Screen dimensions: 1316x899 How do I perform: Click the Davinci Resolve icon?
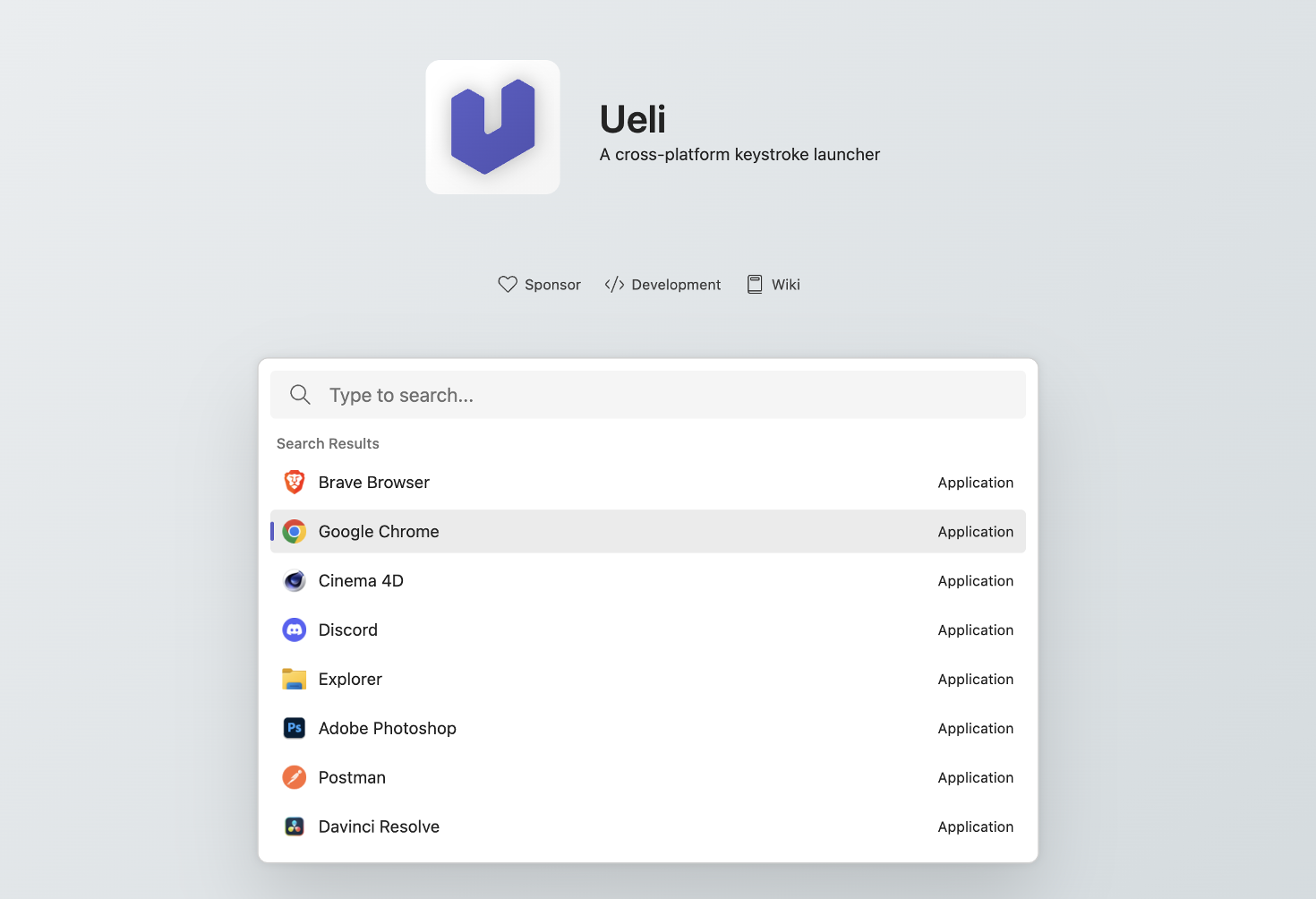click(294, 826)
